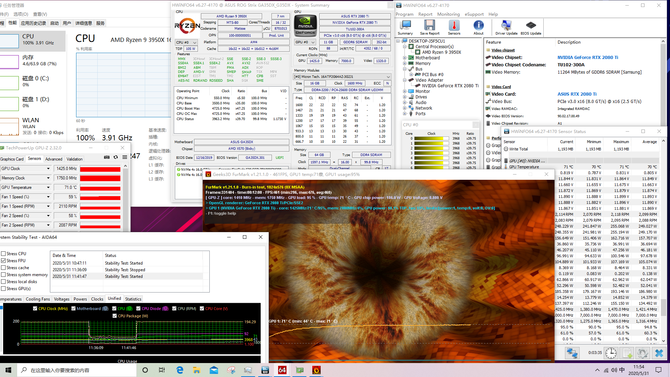Image resolution: width=670 pixels, height=377 pixels.
Task: Enable the Stress CPU checkbox
Action: coord(3,253)
